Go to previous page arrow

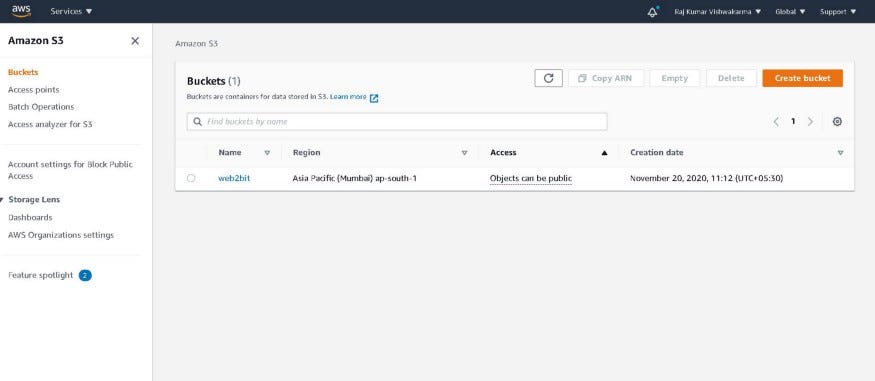tap(776, 122)
